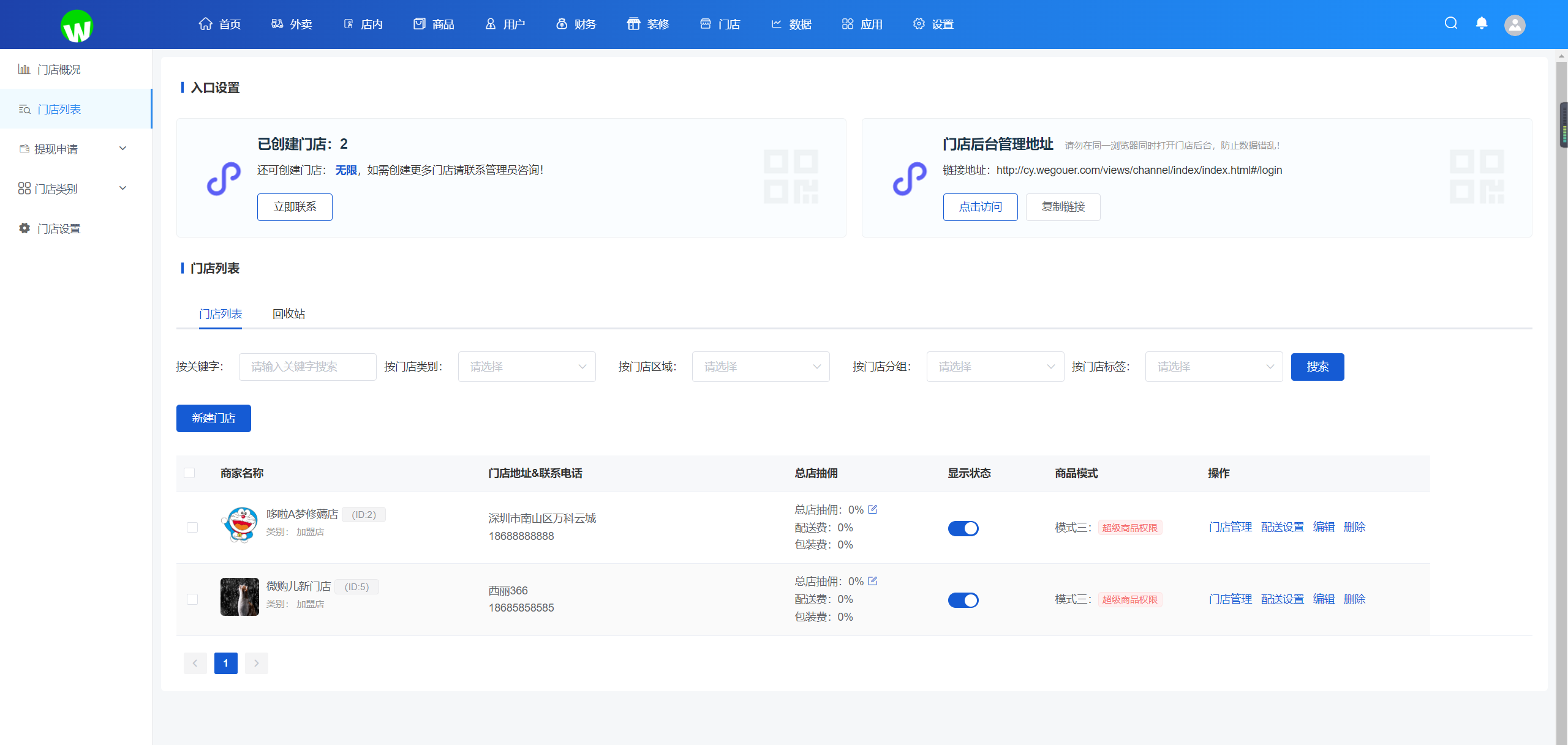This screenshot has width=1568, height=745.
Task: Open the user avatar menu
Action: coord(1515,24)
